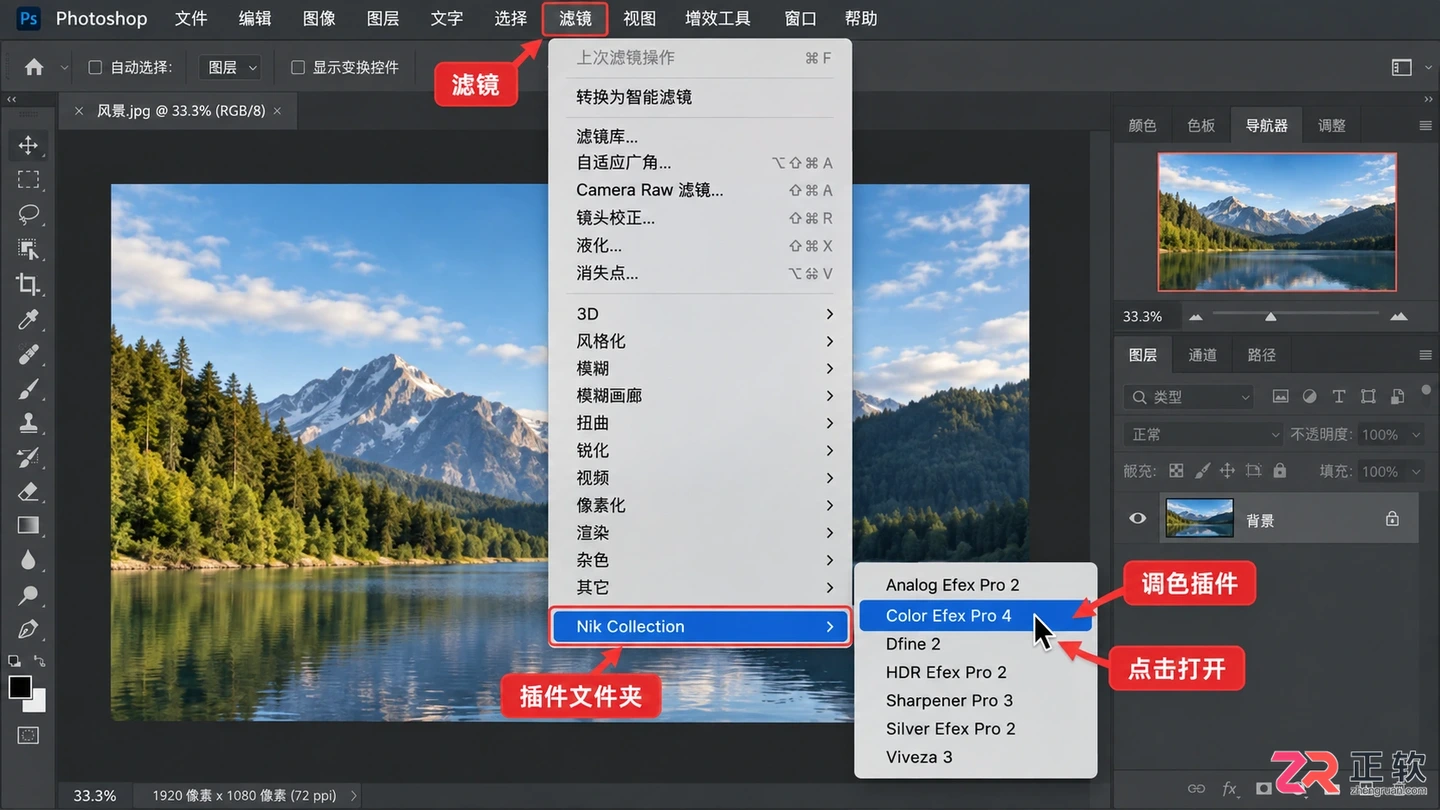Reset to default foreground/background colors

(14, 661)
